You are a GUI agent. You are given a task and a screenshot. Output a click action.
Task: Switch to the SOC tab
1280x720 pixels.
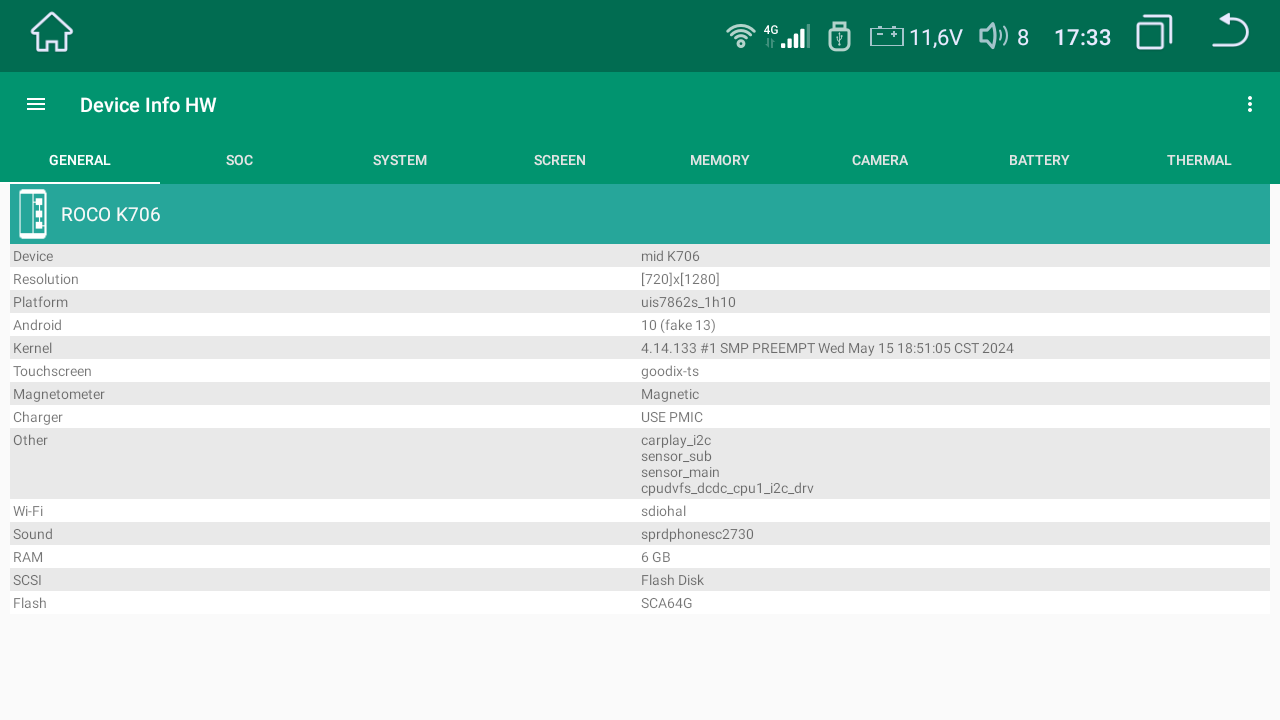[x=240, y=160]
